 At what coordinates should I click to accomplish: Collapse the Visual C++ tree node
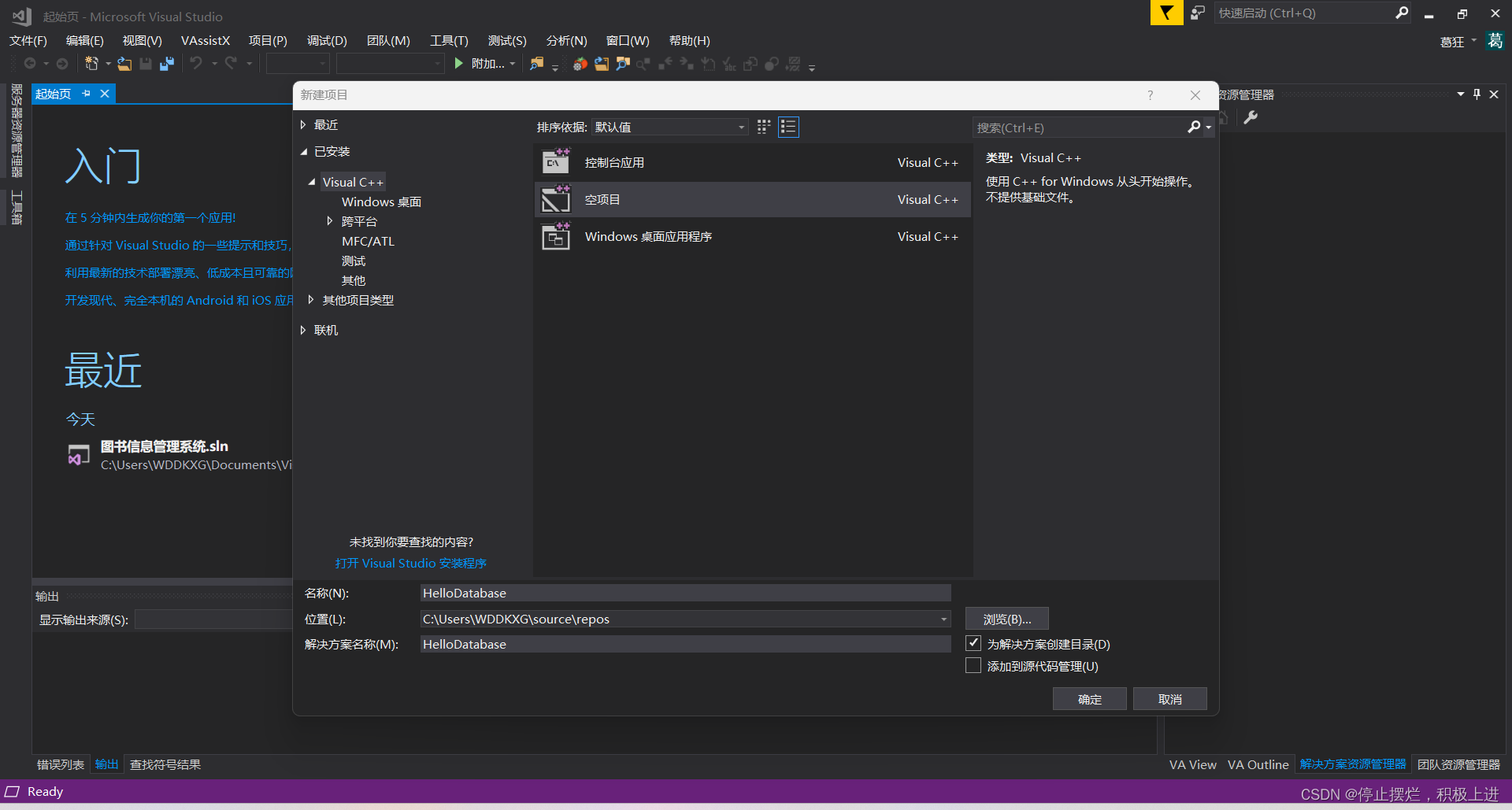pos(312,182)
